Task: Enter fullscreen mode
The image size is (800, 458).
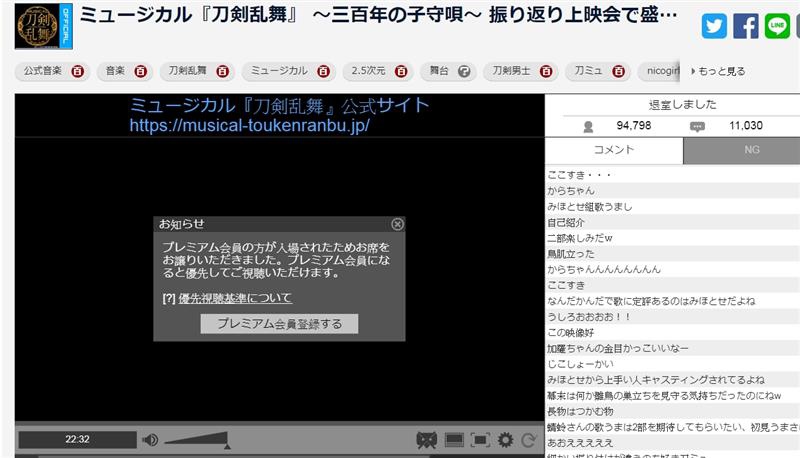Action: click(480, 440)
